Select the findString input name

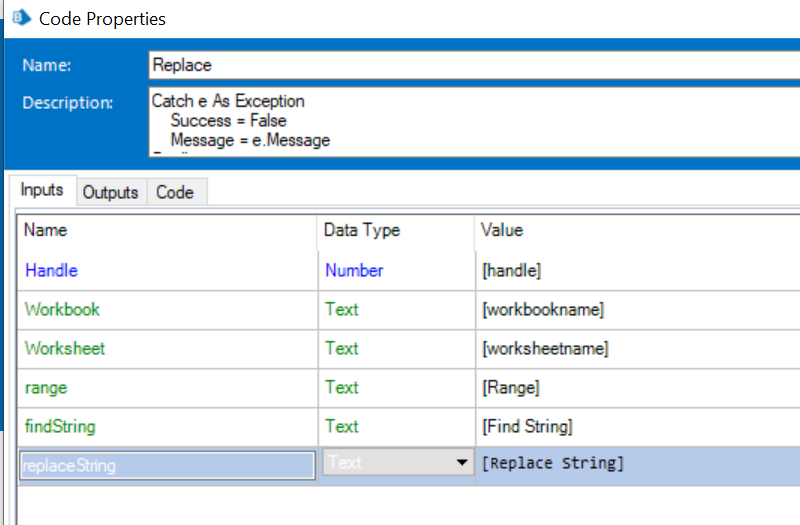point(60,426)
